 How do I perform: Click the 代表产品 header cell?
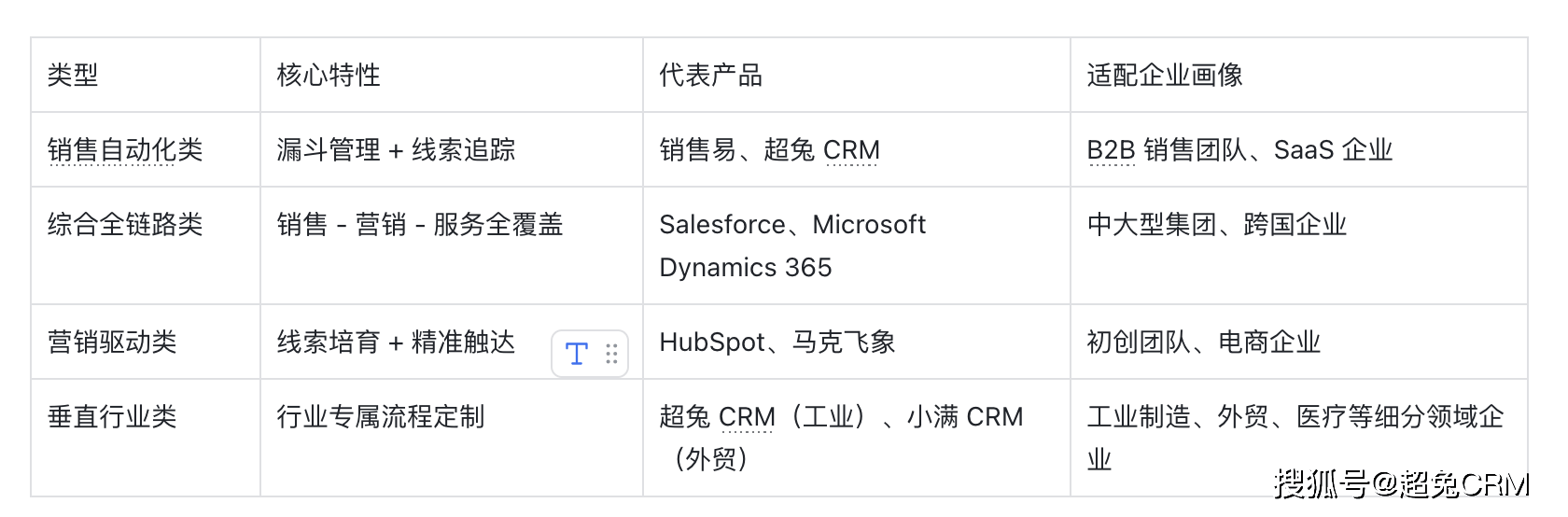pyautogui.click(x=710, y=76)
